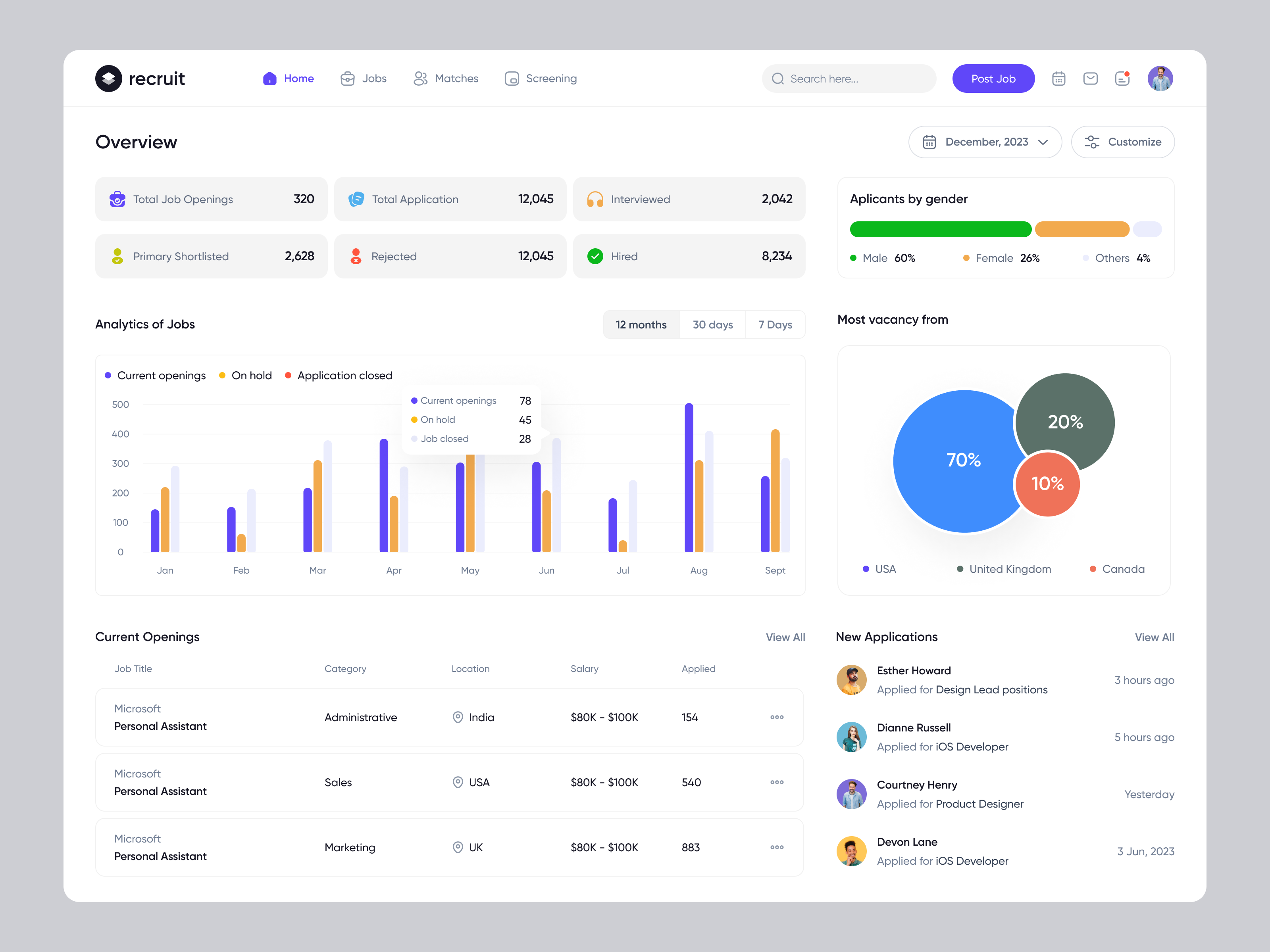Click View All under New Applications
This screenshot has width=1270, height=952.
(1154, 637)
